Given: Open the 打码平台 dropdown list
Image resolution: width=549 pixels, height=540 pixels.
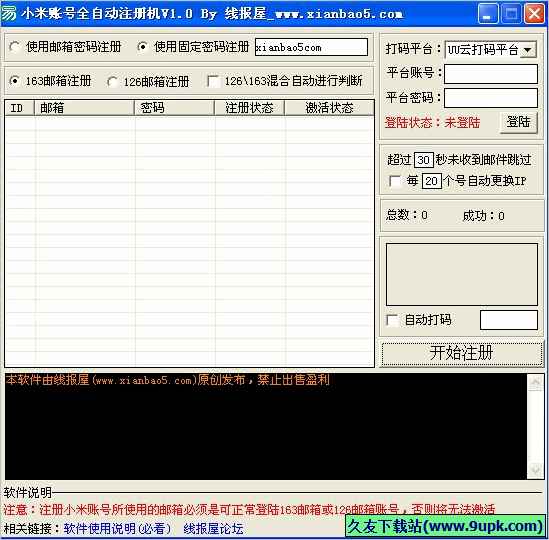Looking at the screenshot, I should pos(528,49).
